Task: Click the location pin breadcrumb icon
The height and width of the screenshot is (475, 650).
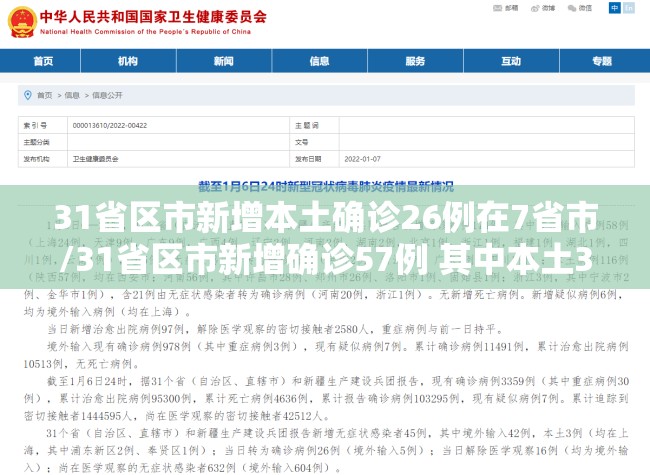Action: (x=28, y=95)
